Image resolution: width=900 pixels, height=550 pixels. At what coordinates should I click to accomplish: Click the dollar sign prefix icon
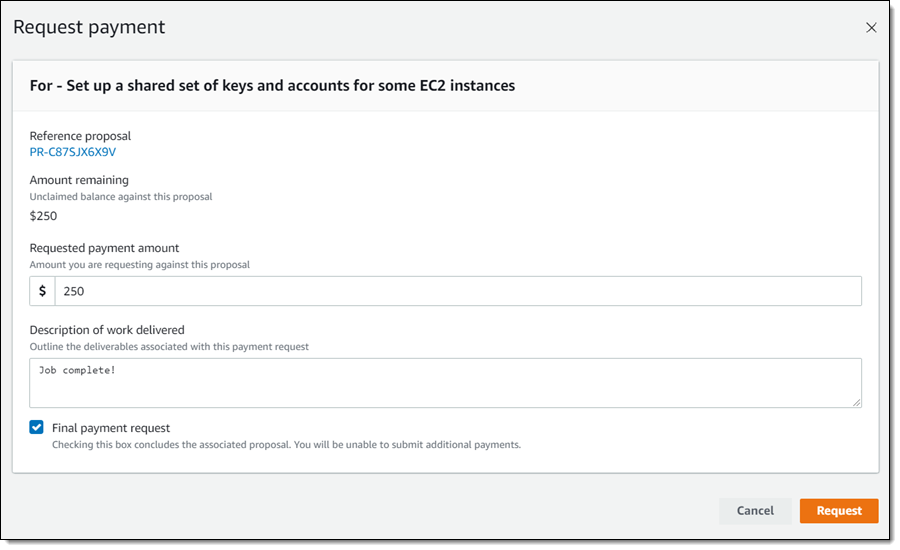(42, 291)
